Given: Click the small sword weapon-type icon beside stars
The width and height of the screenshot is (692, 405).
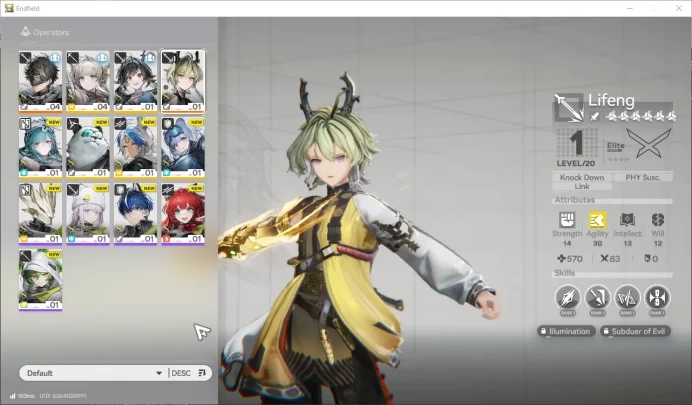Looking at the screenshot, I should tap(594, 116).
